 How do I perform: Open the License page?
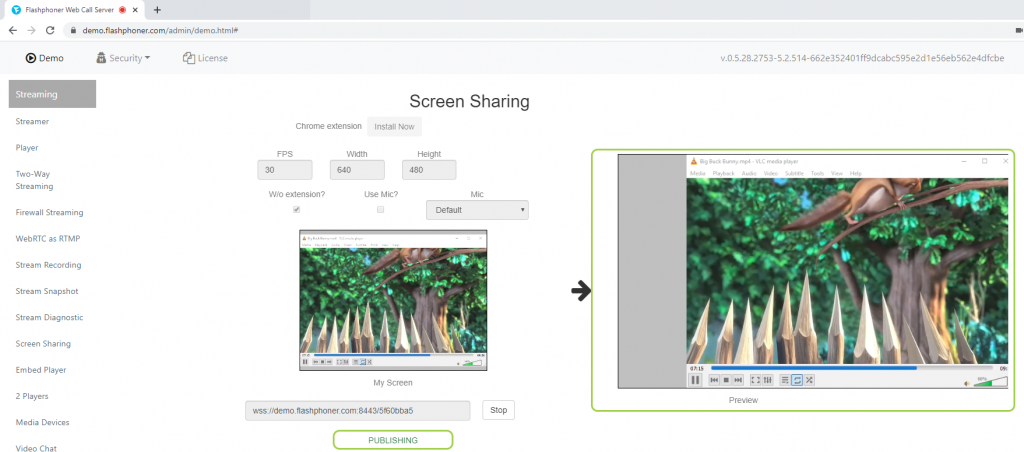point(206,58)
